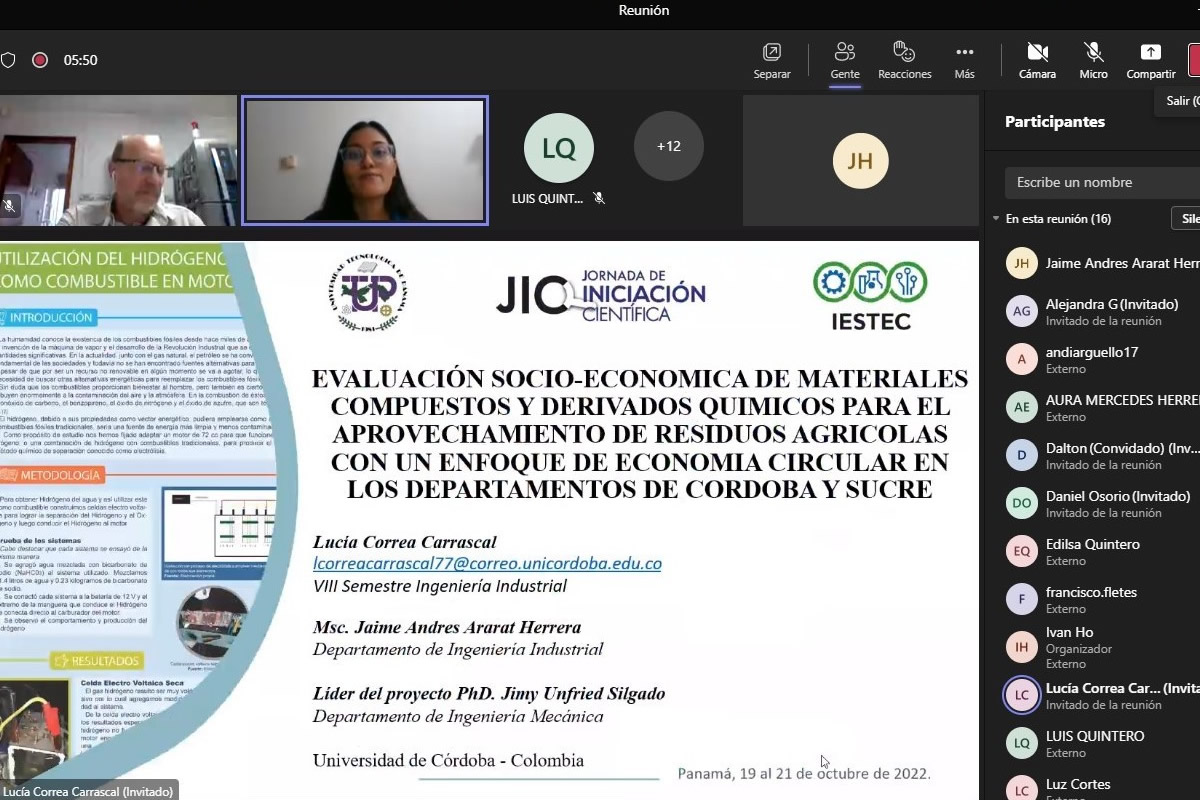
Task: Click the muted mic icon on the man's video
Action: [x=10, y=206]
